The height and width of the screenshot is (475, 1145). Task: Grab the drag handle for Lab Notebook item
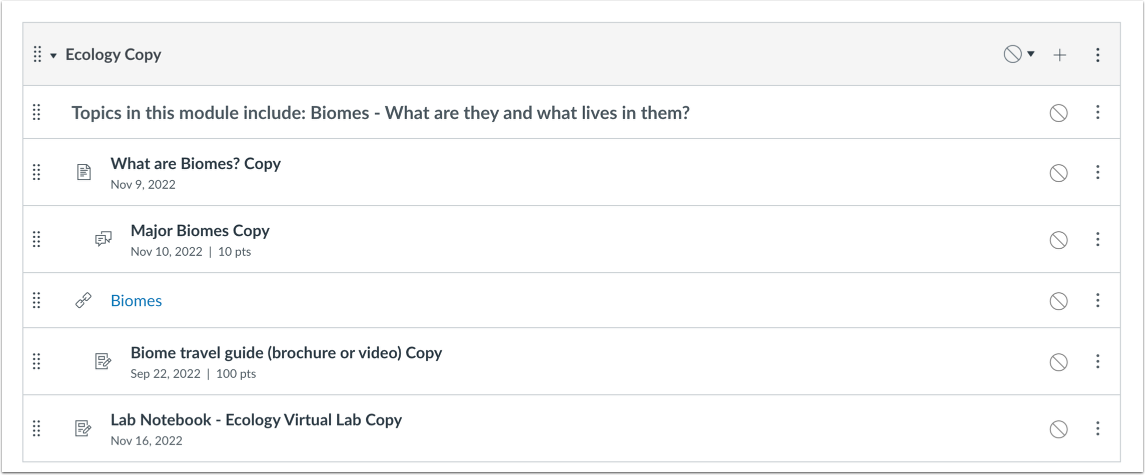[37, 428]
